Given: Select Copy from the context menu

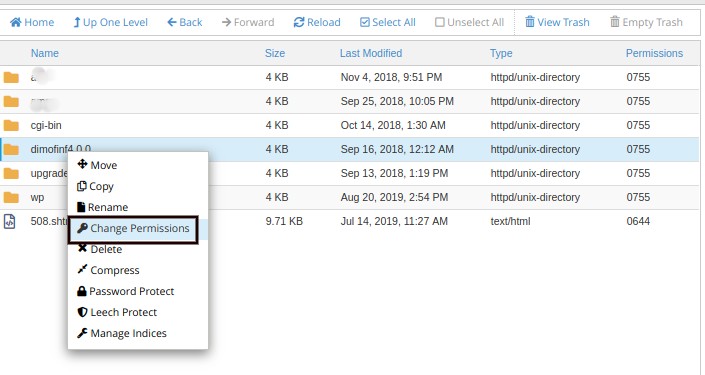Looking at the screenshot, I should click(95, 186).
